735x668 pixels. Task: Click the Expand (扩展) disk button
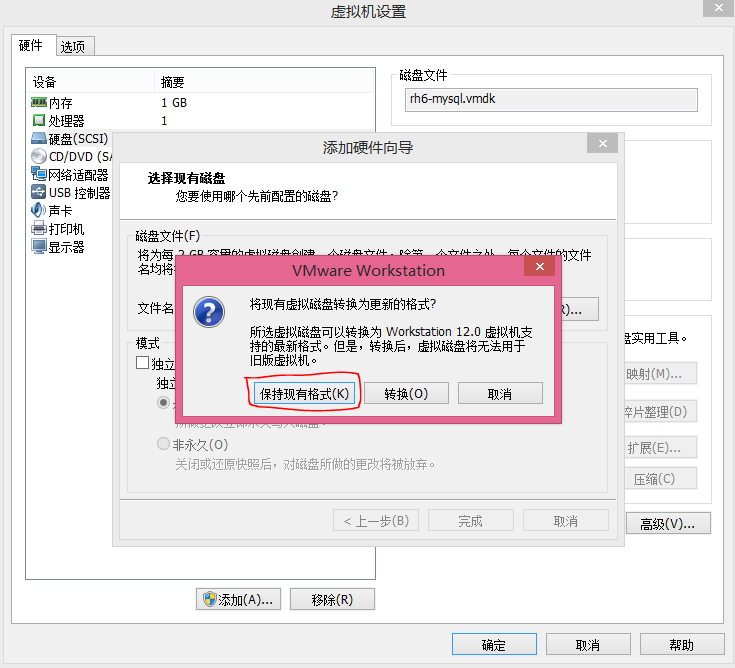click(660, 448)
